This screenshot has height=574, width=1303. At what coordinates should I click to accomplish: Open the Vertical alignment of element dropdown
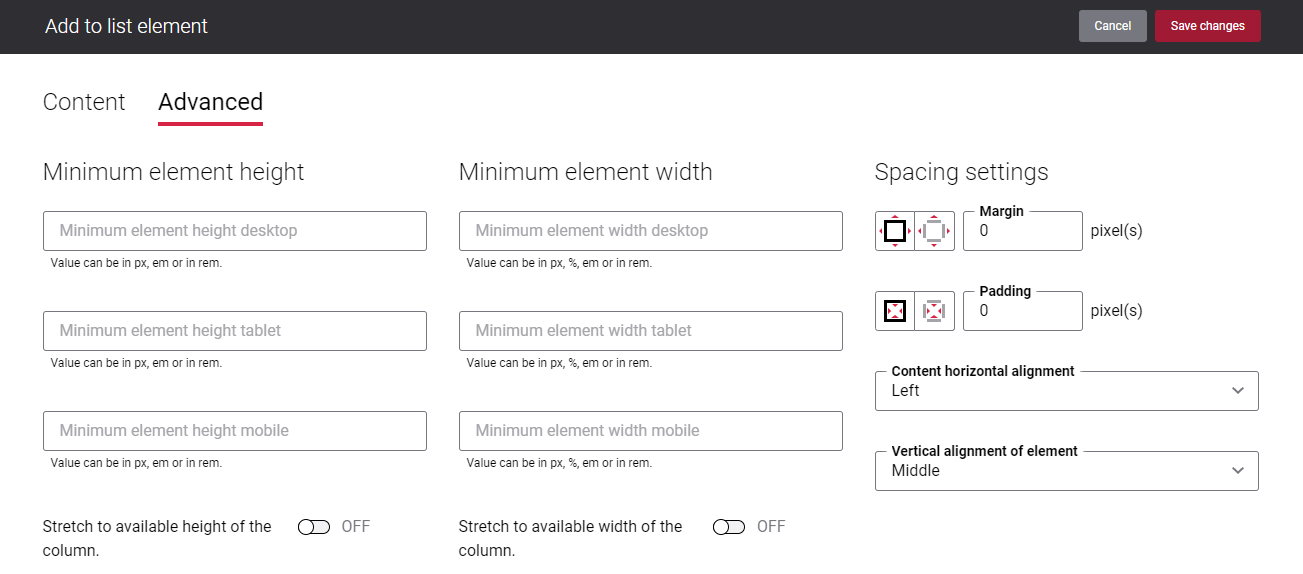1066,471
